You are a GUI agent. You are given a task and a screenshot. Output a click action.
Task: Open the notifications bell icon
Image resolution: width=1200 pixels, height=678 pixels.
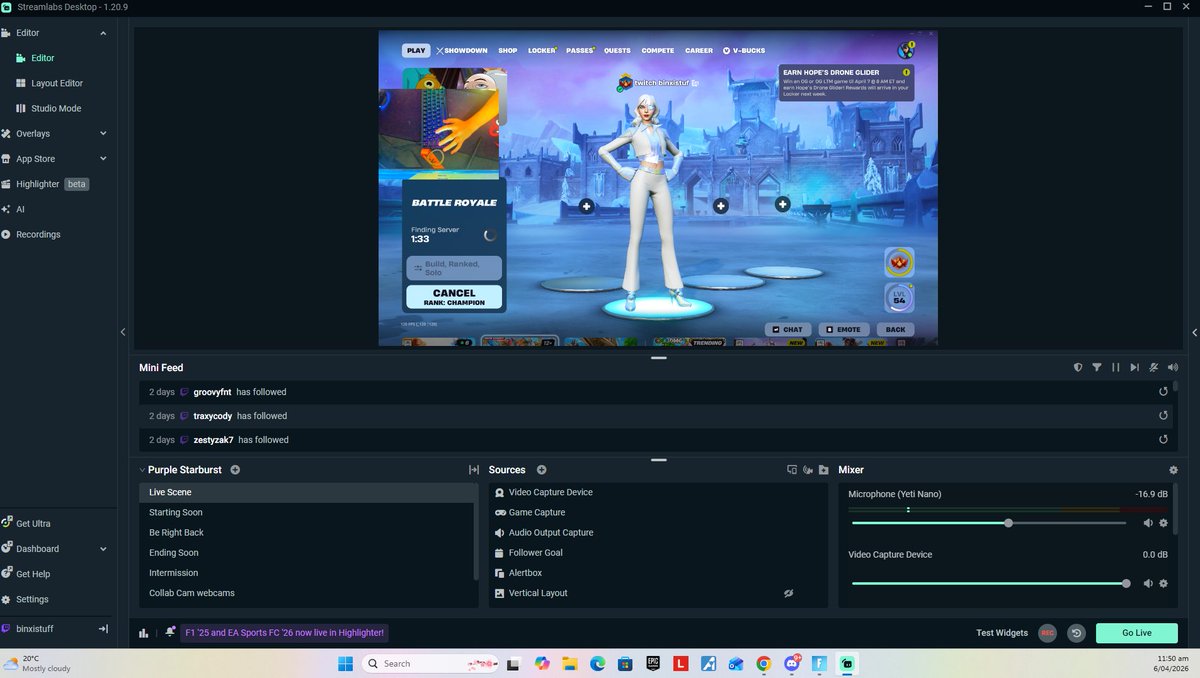click(x=170, y=632)
